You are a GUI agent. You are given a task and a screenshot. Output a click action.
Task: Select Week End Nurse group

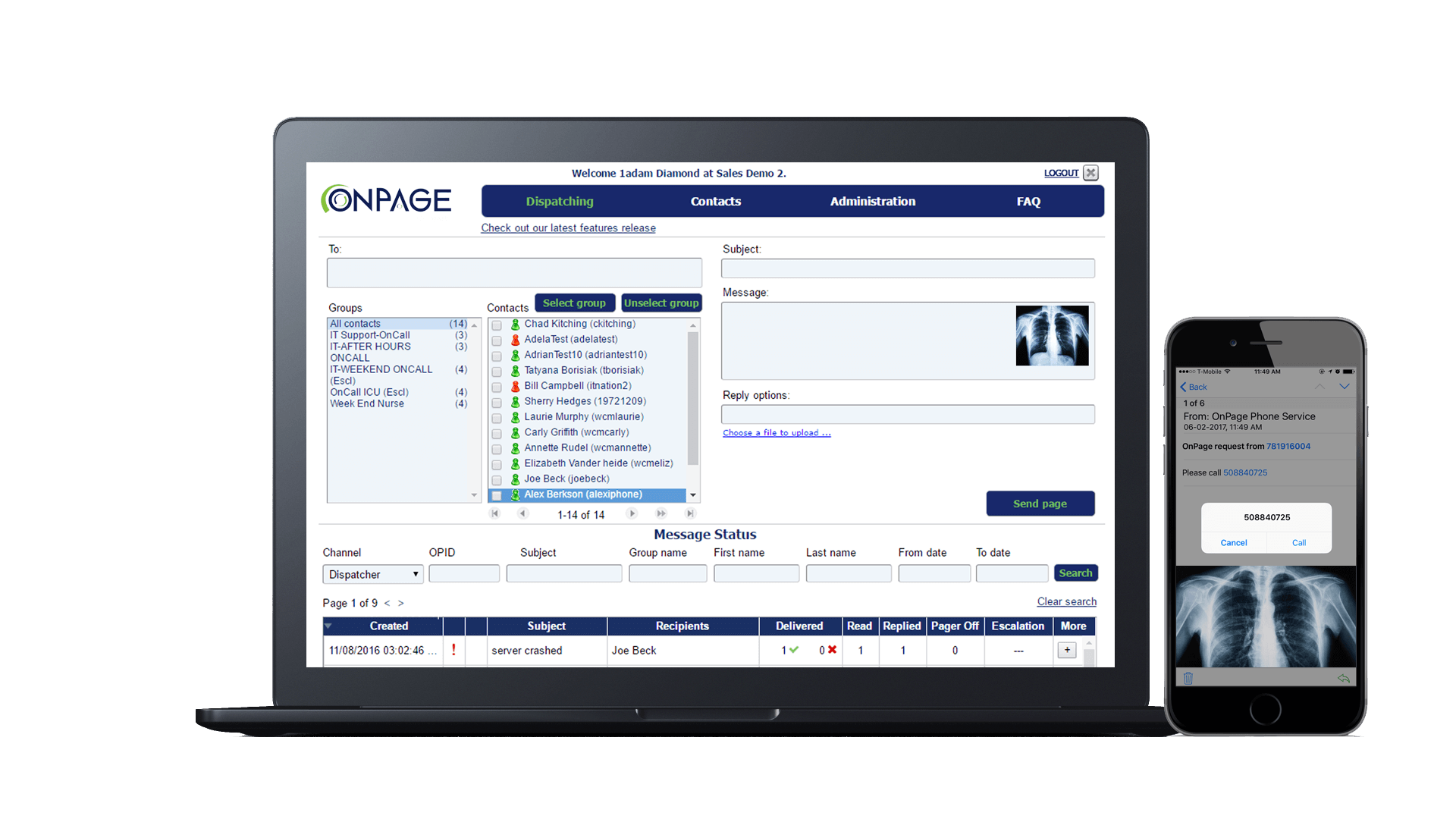click(398, 403)
